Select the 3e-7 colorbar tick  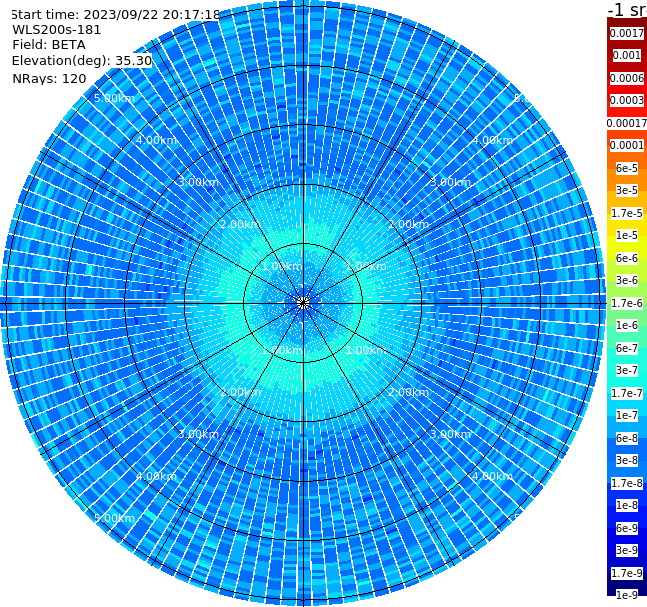(627, 370)
